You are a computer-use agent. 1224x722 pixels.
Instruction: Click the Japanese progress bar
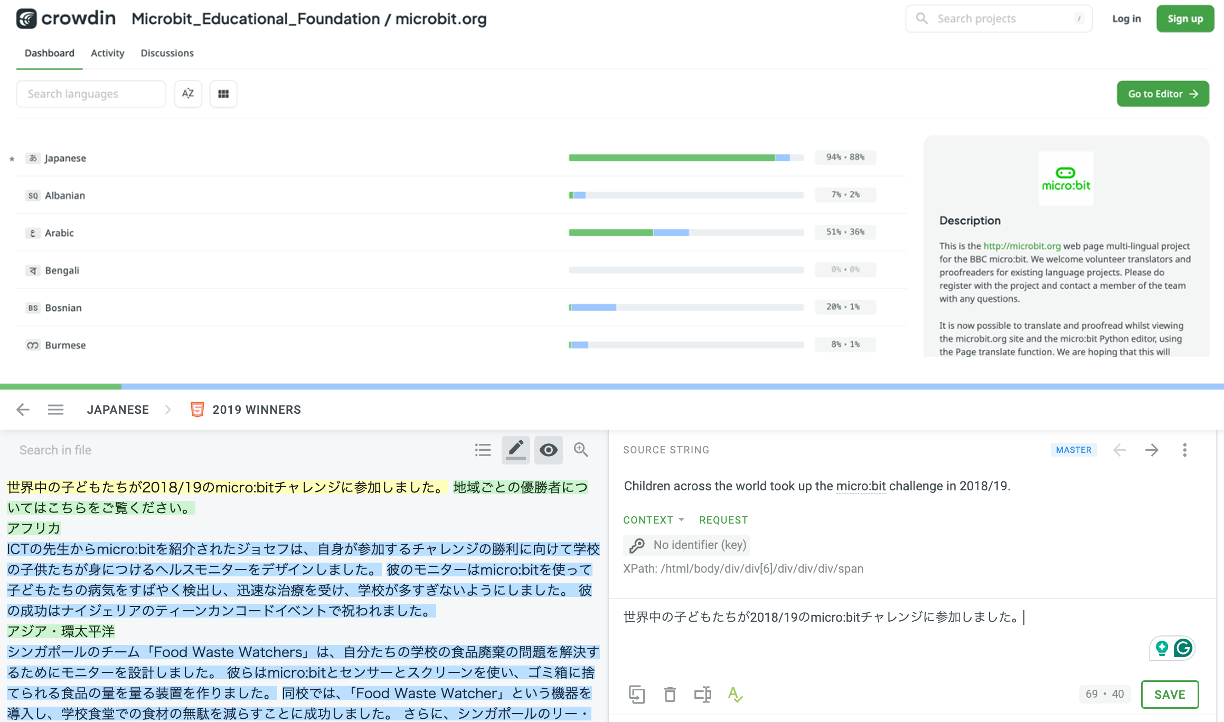686,158
